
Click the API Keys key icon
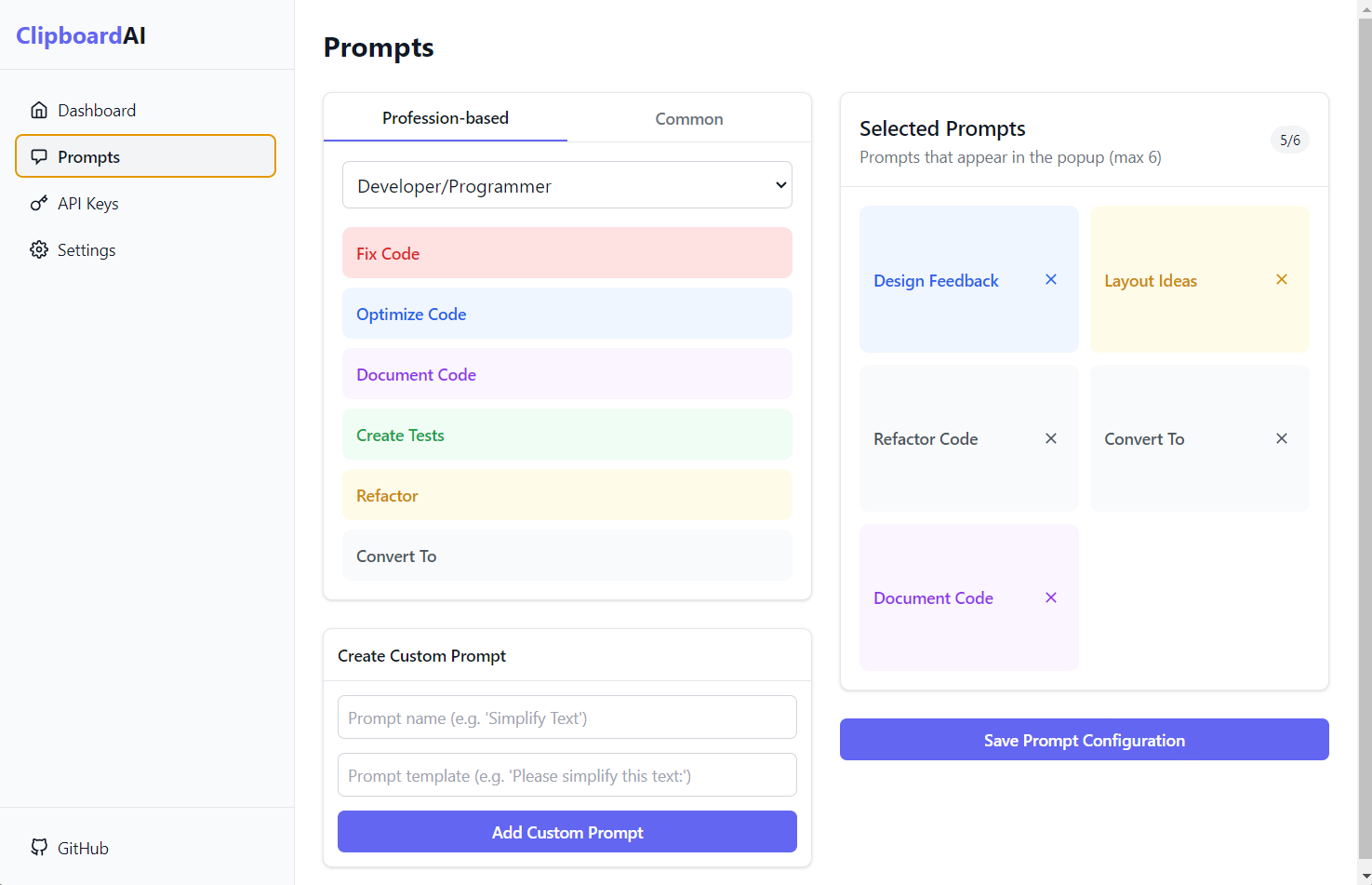(39, 203)
